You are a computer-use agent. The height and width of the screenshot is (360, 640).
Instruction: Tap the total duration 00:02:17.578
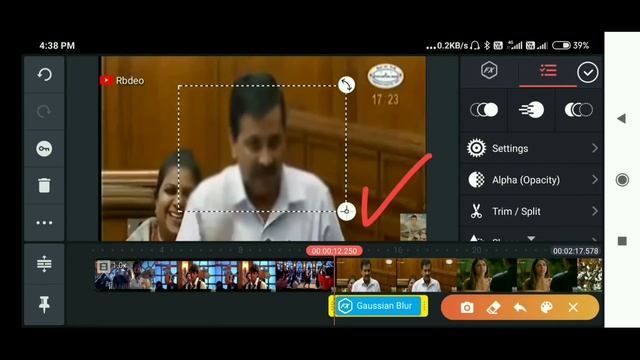pyautogui.click(x=576, y=251)
